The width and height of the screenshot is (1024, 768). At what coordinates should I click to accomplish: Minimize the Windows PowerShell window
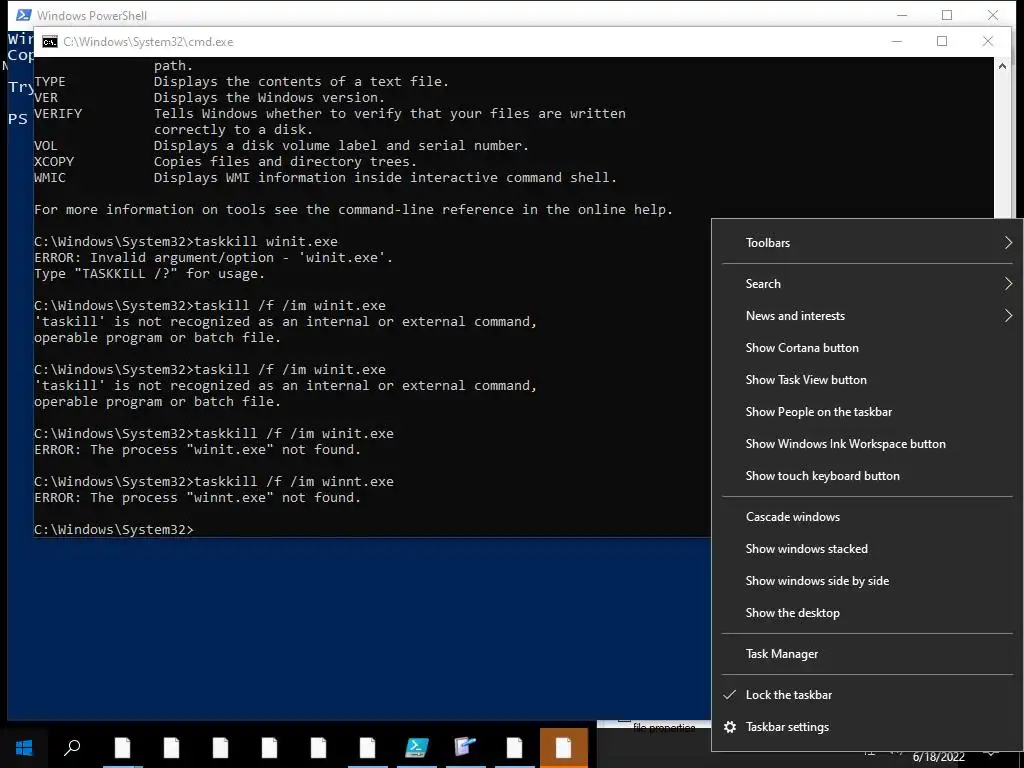[902, 14]
